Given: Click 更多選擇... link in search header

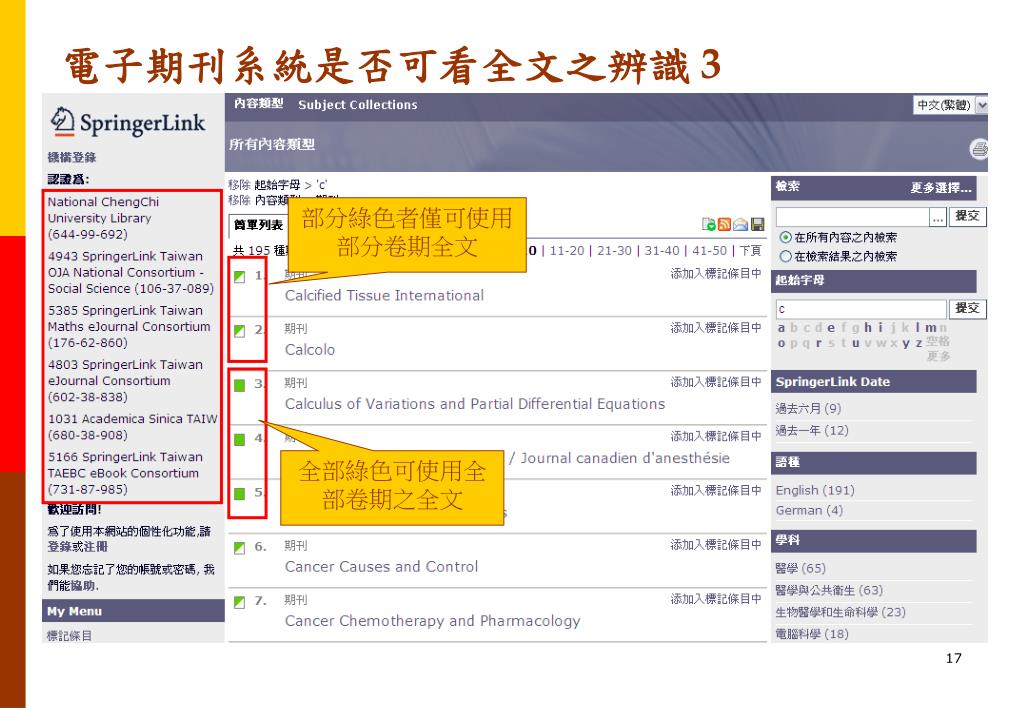Looking at the screenshot, I should point(941,188).
